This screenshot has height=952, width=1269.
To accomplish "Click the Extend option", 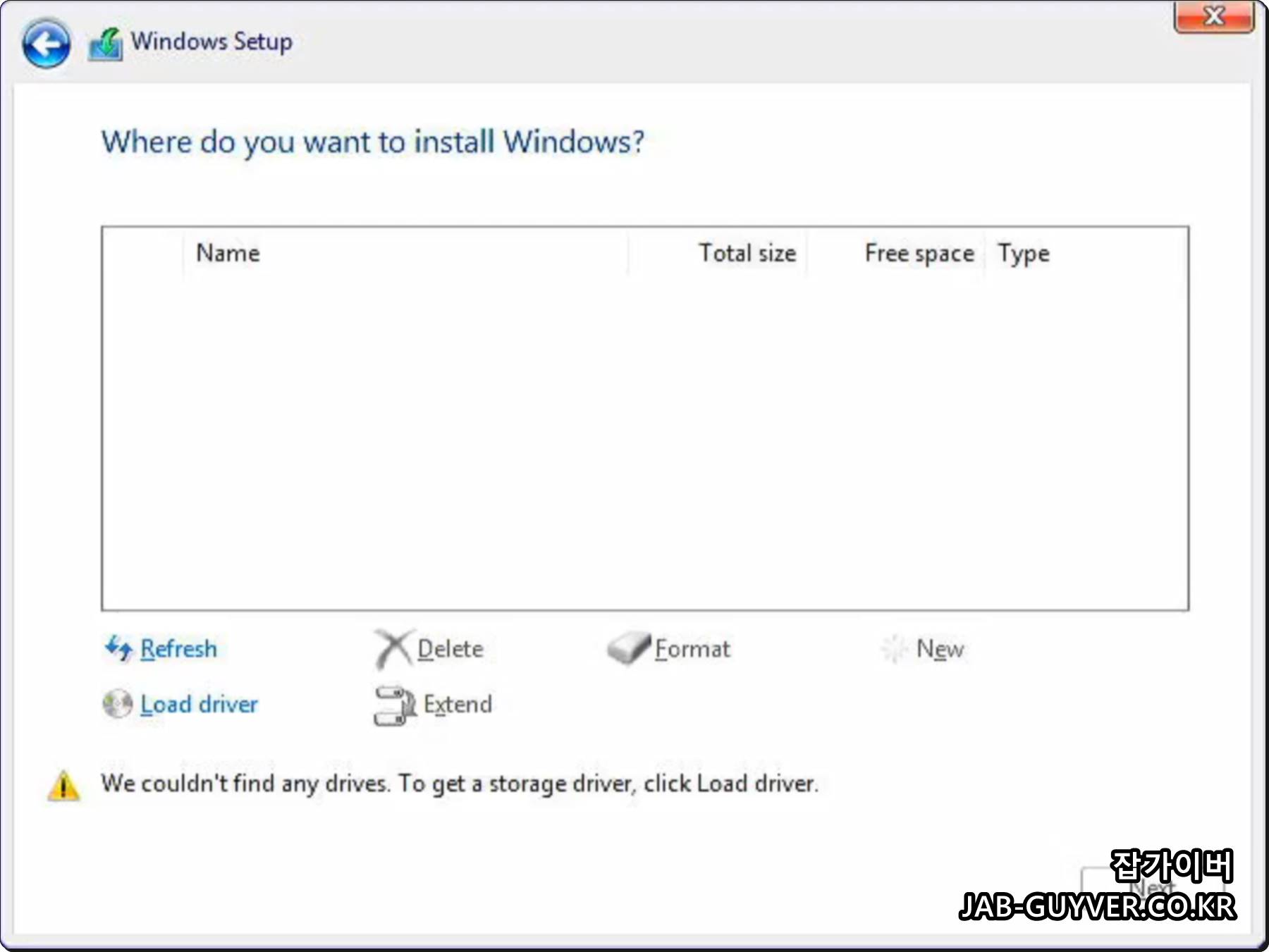I will coord(458,704).
